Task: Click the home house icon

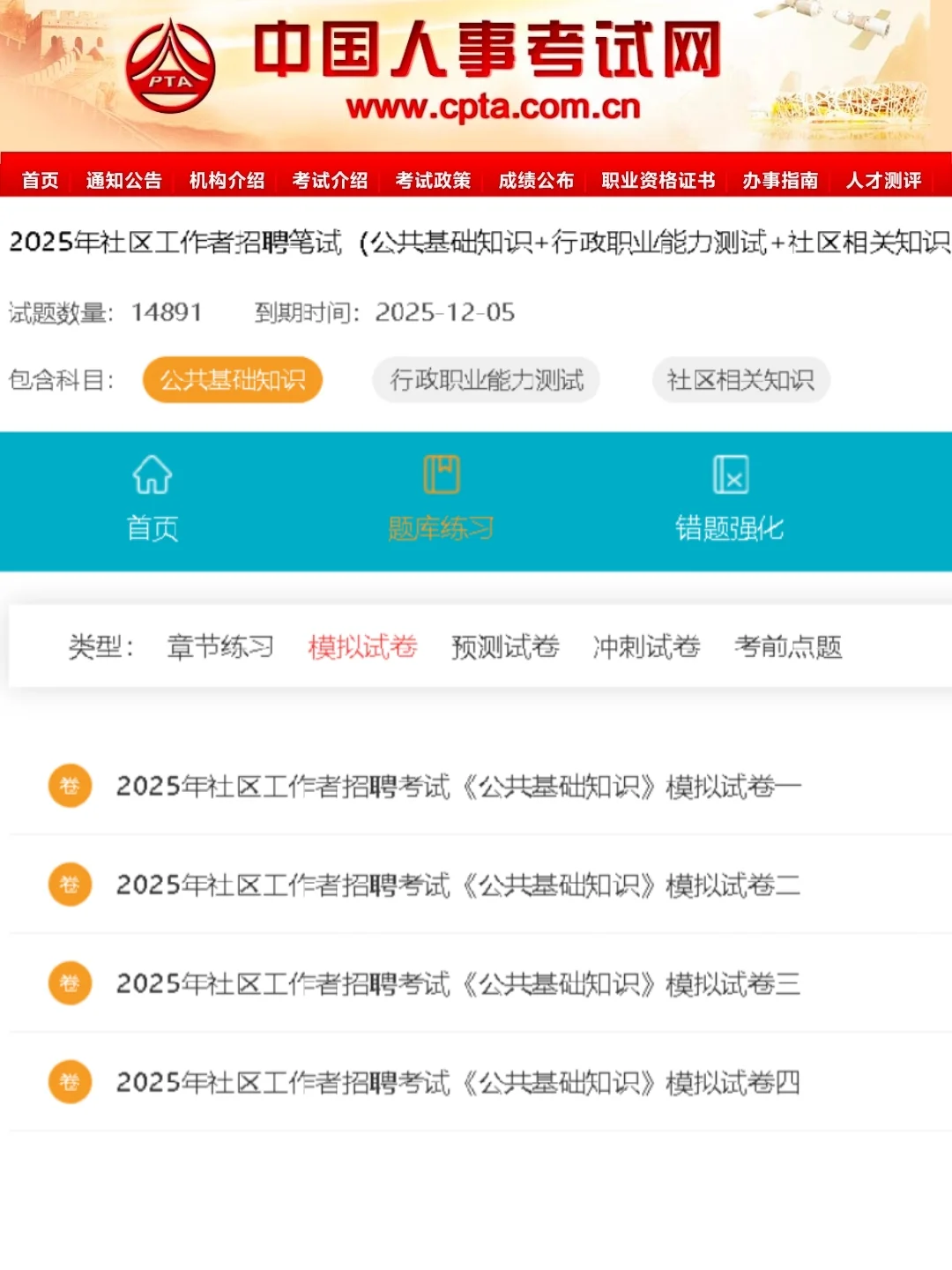Action: pyautogui.click(x=152, y=474)
